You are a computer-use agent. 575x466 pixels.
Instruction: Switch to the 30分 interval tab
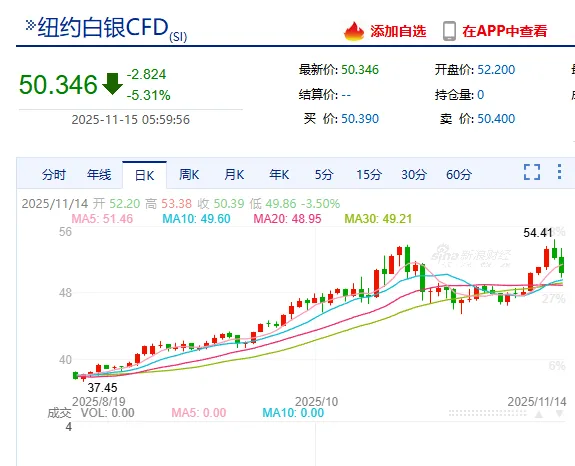click(x=414, y=175)
